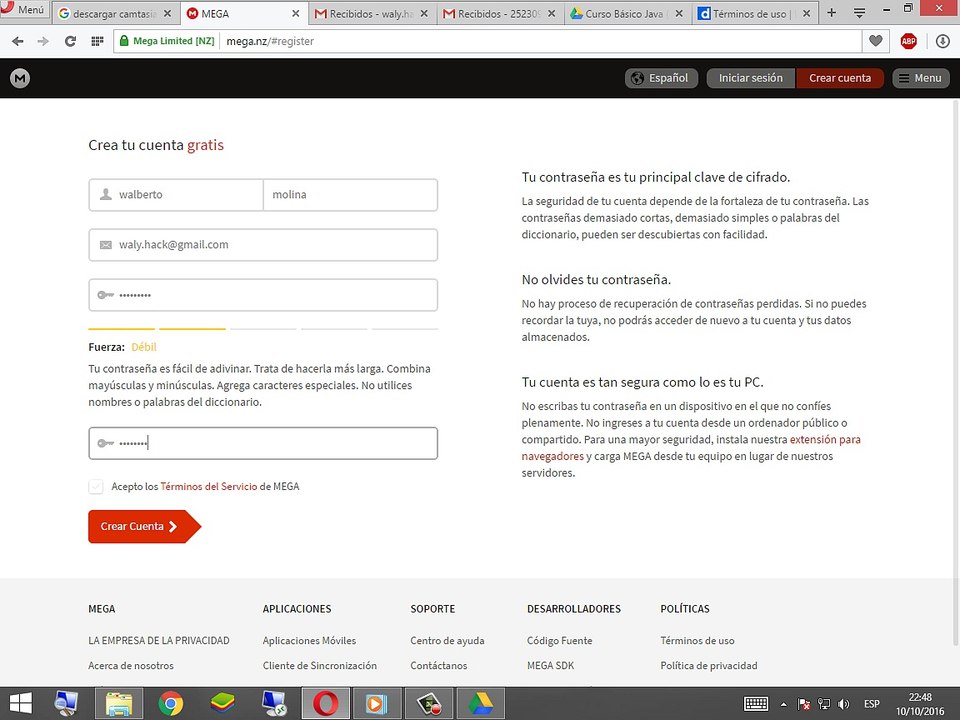960x720 pixels.
Task: Click the Crear cuenta header button
Action: point(840,78)
